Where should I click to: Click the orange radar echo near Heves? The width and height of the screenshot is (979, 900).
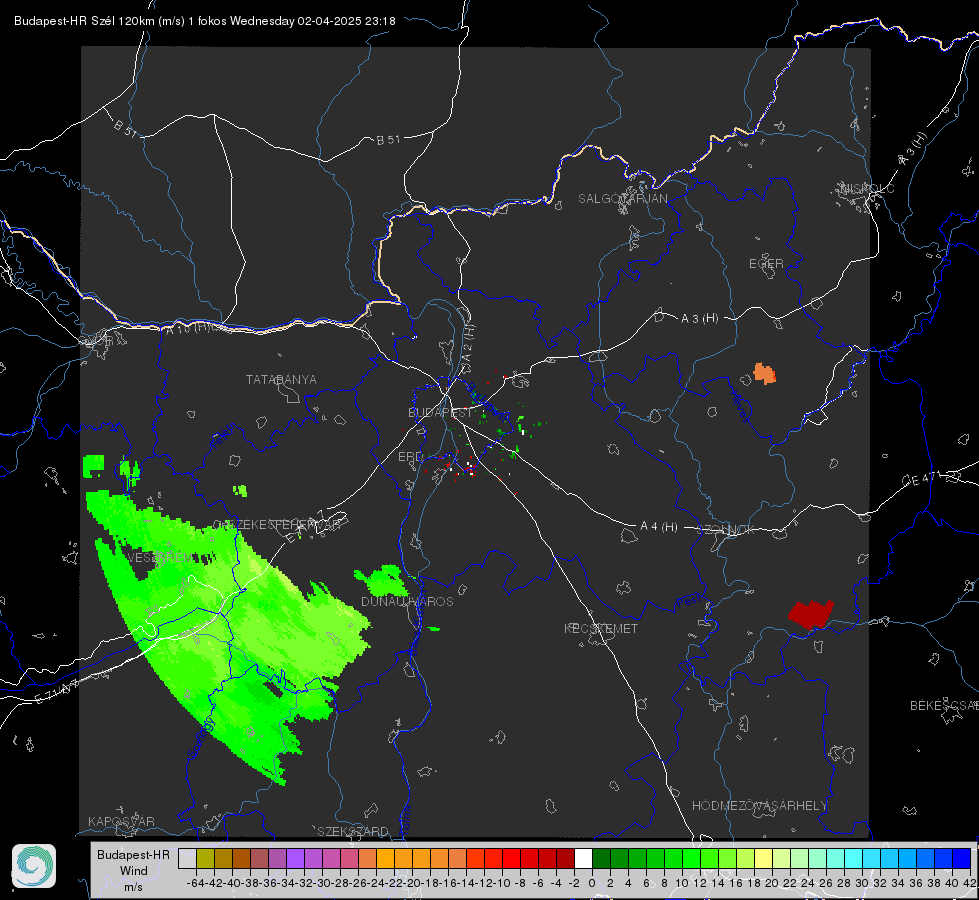coord(764,373)
